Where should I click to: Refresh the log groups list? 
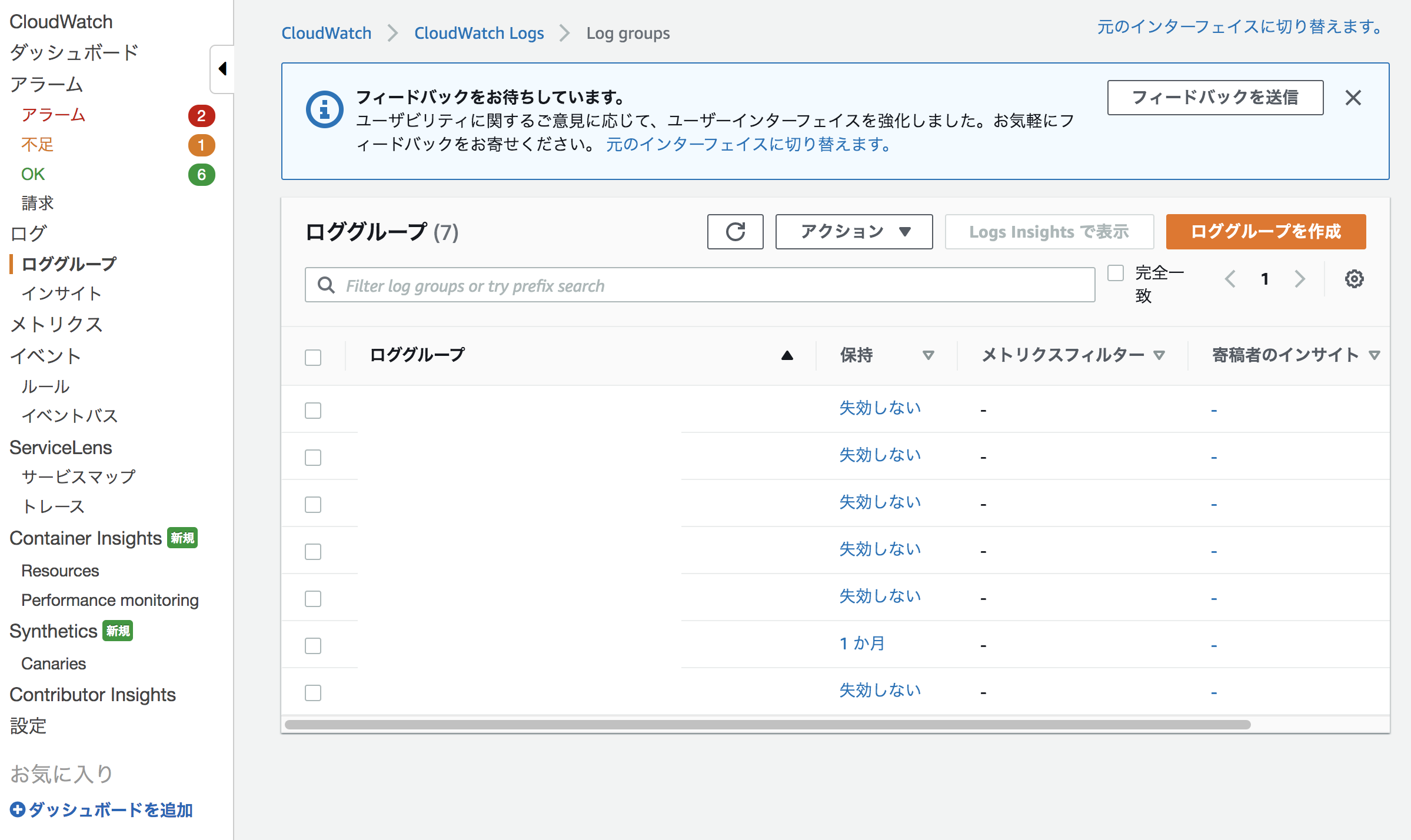[735, 232]
